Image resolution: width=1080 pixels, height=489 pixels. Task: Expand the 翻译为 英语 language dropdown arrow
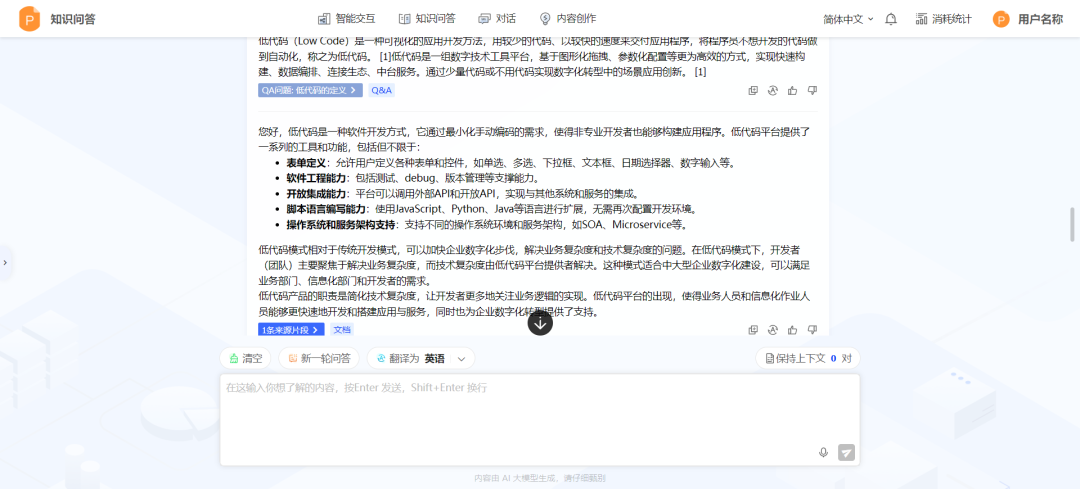(x=461, y=358)
